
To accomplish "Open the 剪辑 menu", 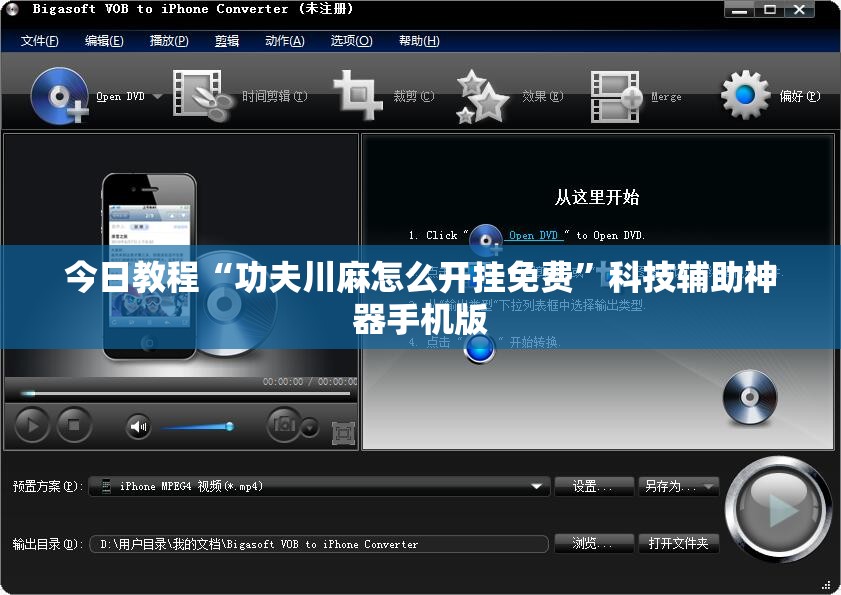I will click(226, 41).
